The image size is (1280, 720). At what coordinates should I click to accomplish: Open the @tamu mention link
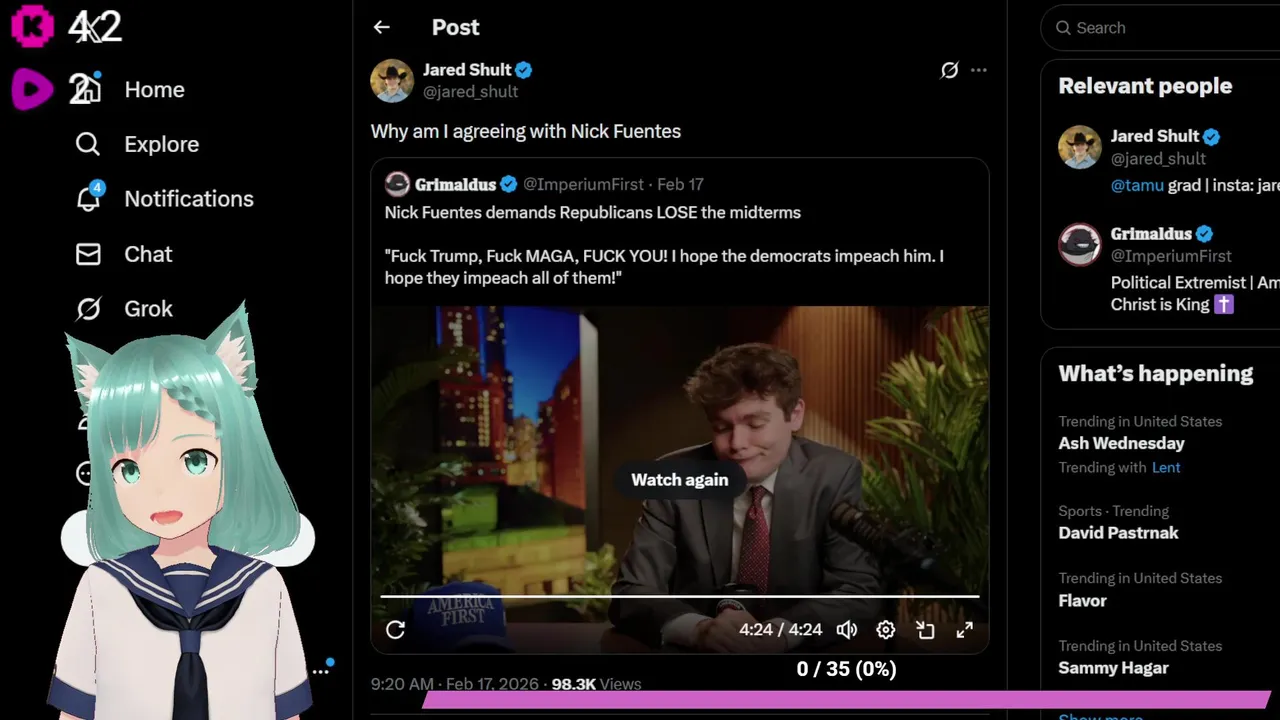point(1137,185)
